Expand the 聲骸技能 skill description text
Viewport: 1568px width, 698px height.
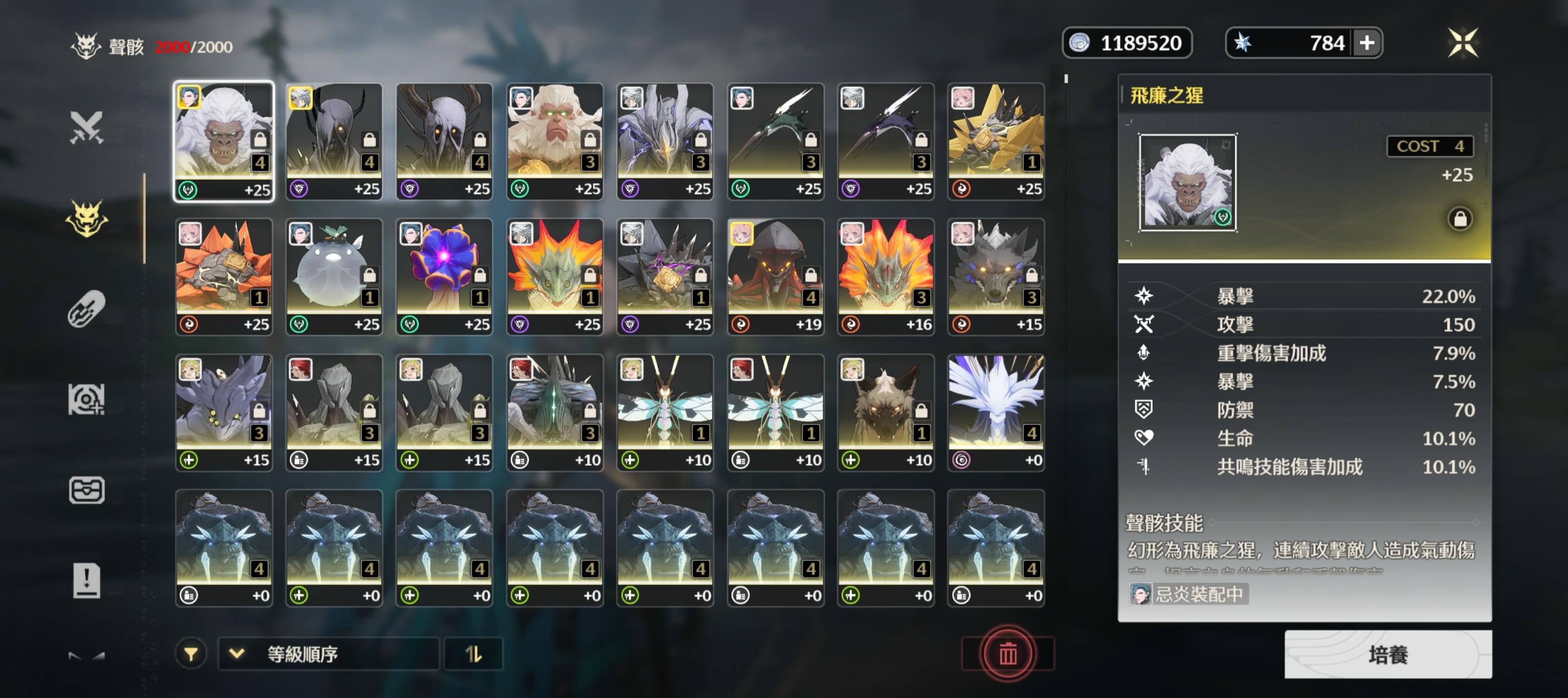click(x=1301, y=558)
